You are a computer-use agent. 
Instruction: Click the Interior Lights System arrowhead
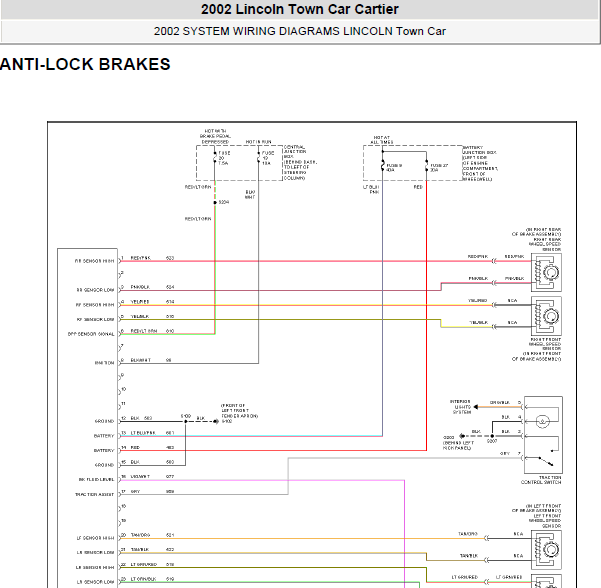point(476,407)
